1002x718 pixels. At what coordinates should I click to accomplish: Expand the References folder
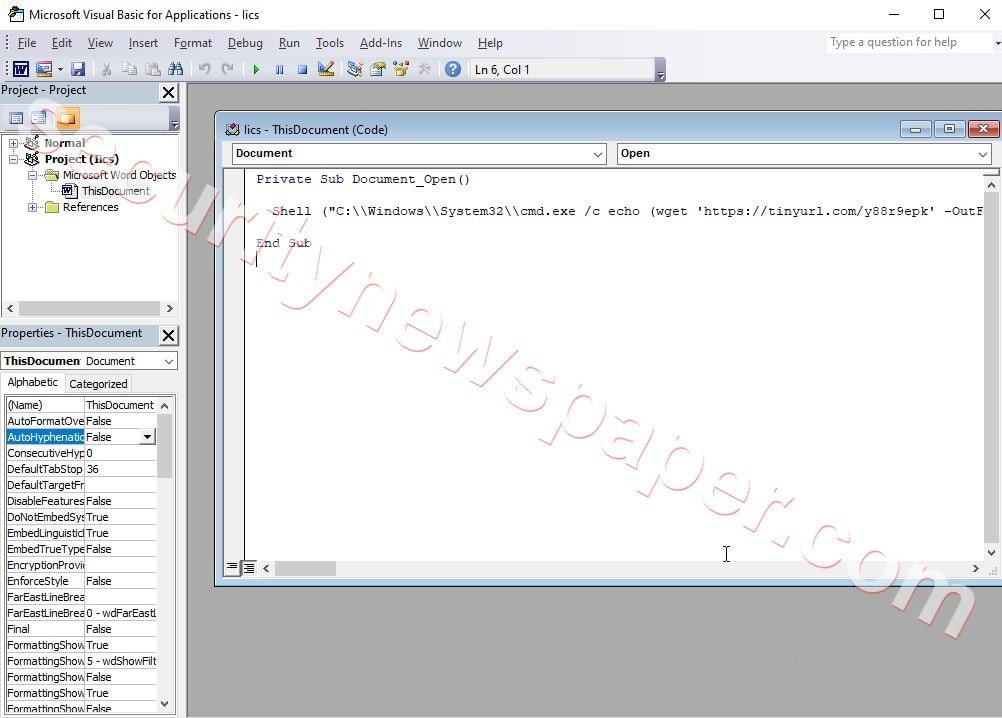pos(32,207)
